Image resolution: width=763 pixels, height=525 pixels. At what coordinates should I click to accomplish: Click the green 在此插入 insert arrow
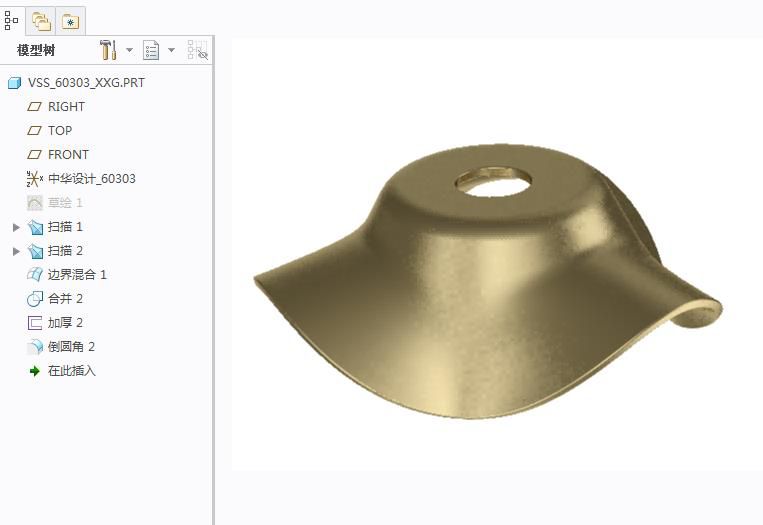[x=35, y=370]
